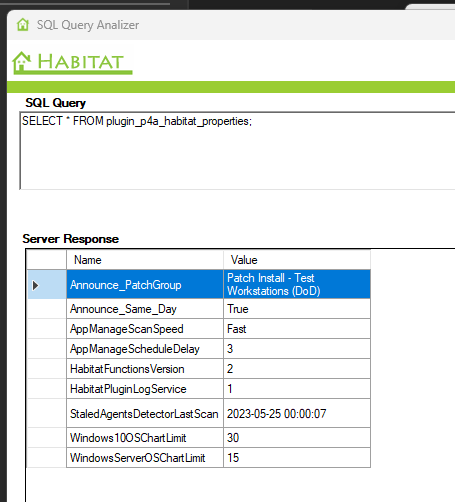Screen dimensions: 455x502
Task: Click value 2 for HabitatFunctionsVersion
Action: click(297, 369)
